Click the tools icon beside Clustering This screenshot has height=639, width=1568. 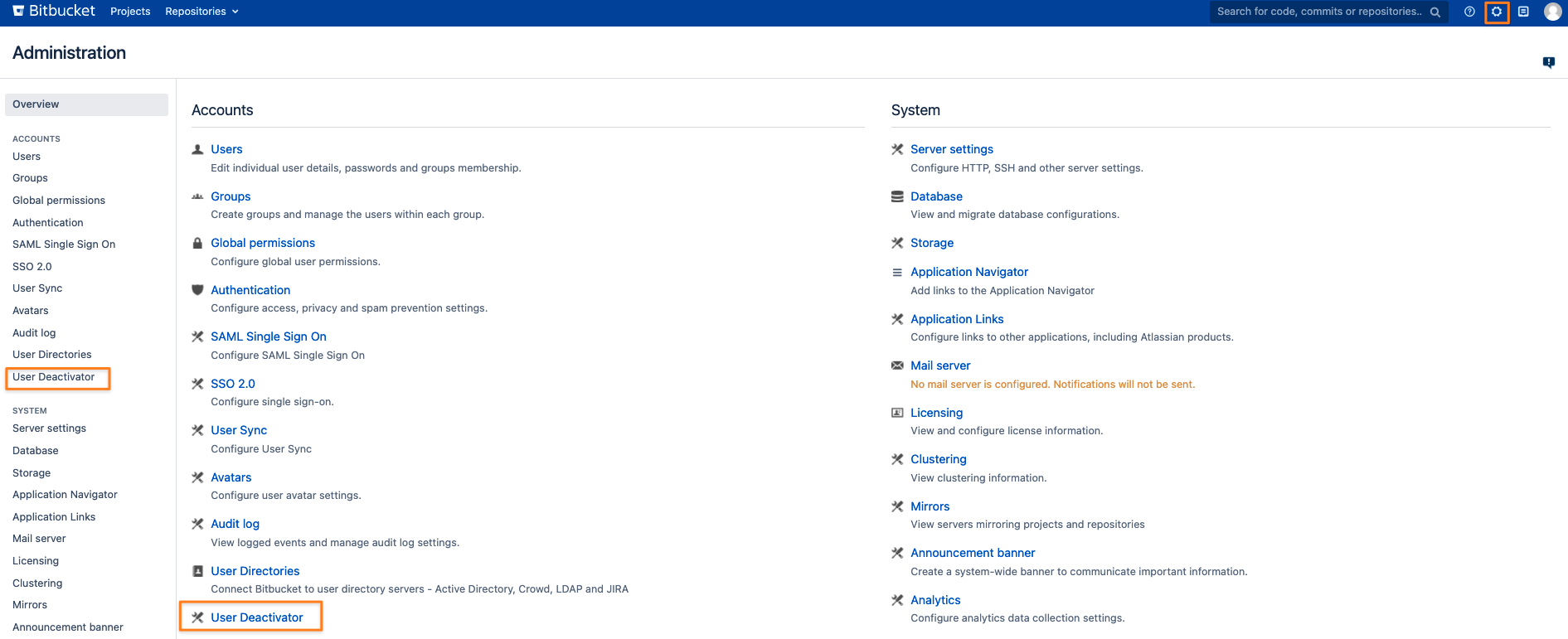tap(897, 459)
